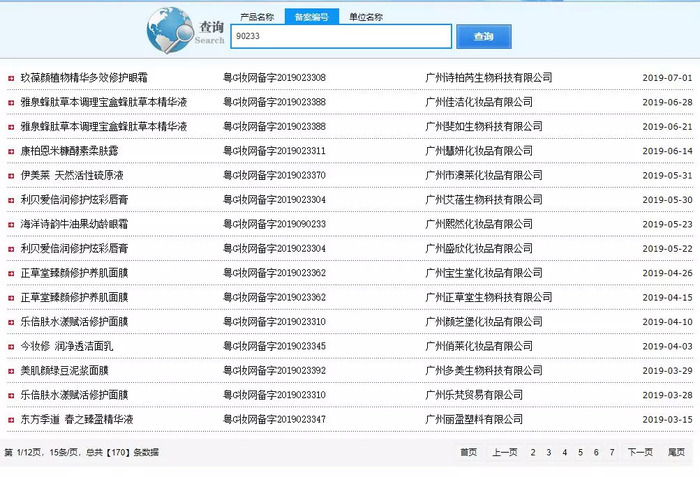Click the red bullet beside 美肌颜绿豆泥浆面膜
This screenshot has height=477, width=700.
11,371
